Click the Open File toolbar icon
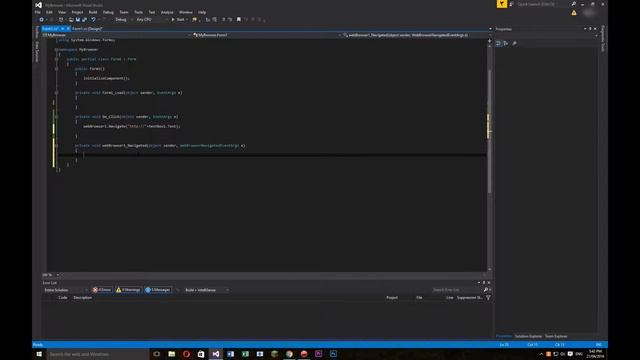 (71, 20)
